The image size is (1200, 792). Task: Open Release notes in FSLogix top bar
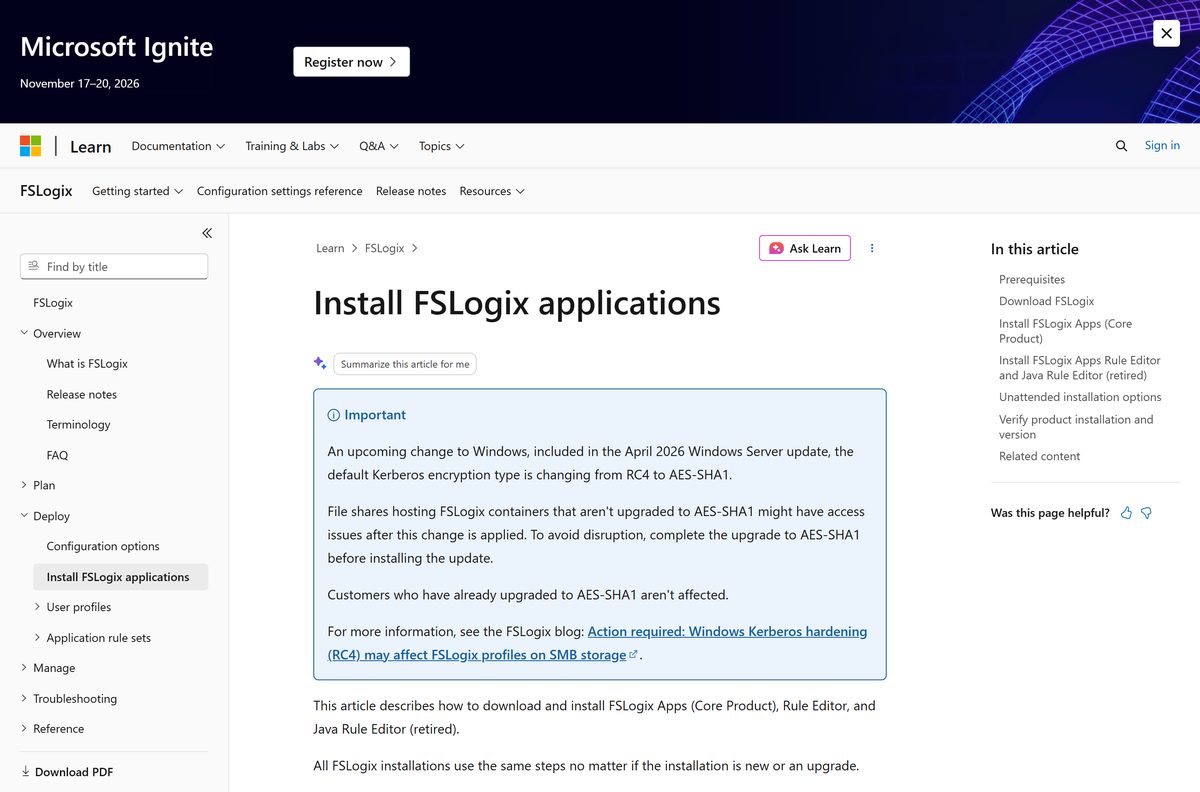[411, 191]
